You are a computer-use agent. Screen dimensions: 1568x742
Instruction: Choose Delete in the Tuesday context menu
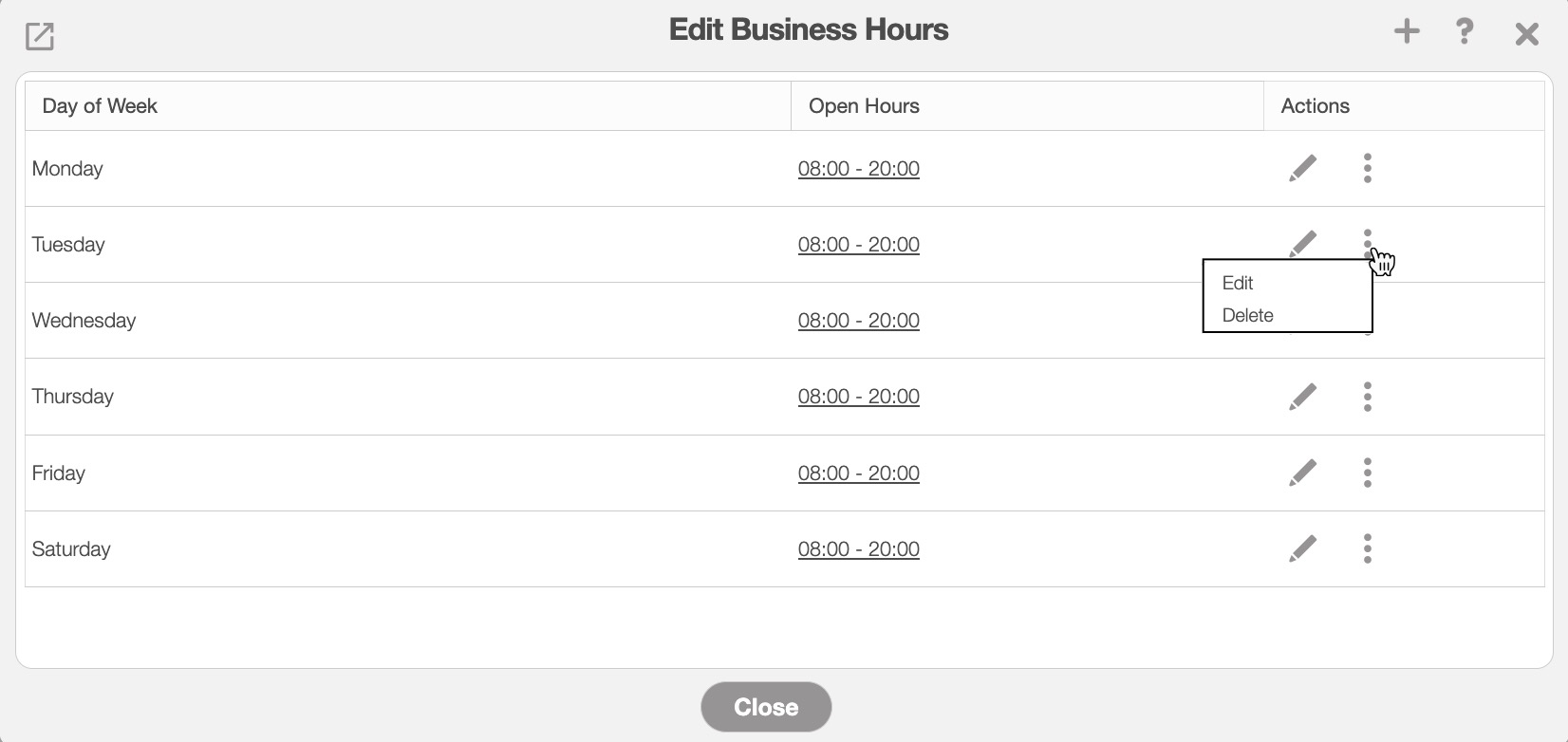point(1247,315)
